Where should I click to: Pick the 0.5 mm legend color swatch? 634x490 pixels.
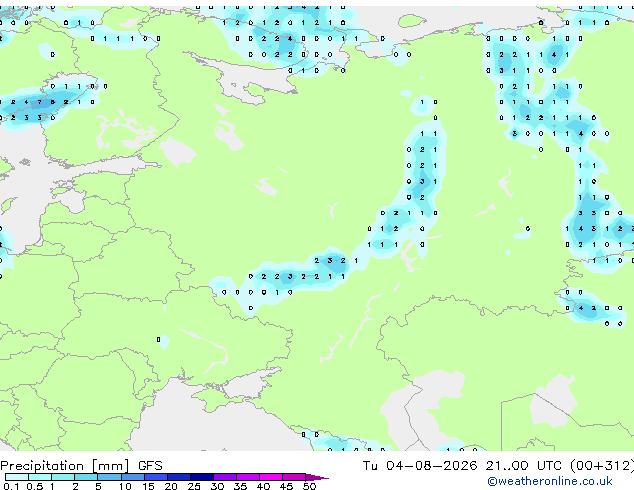coord(40,477)
